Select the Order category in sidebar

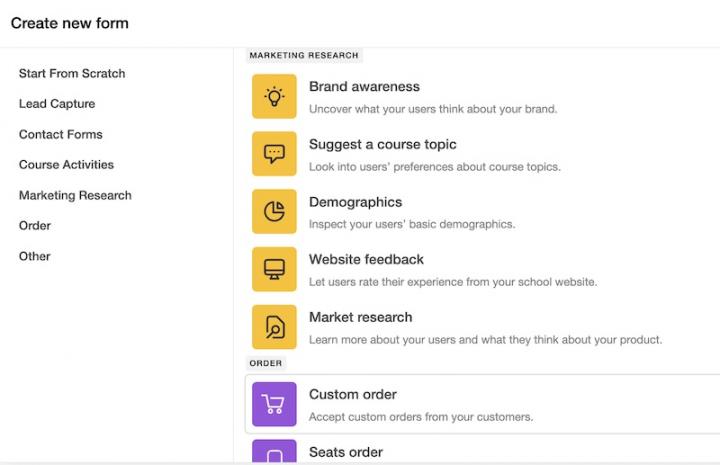pos(35,226)
